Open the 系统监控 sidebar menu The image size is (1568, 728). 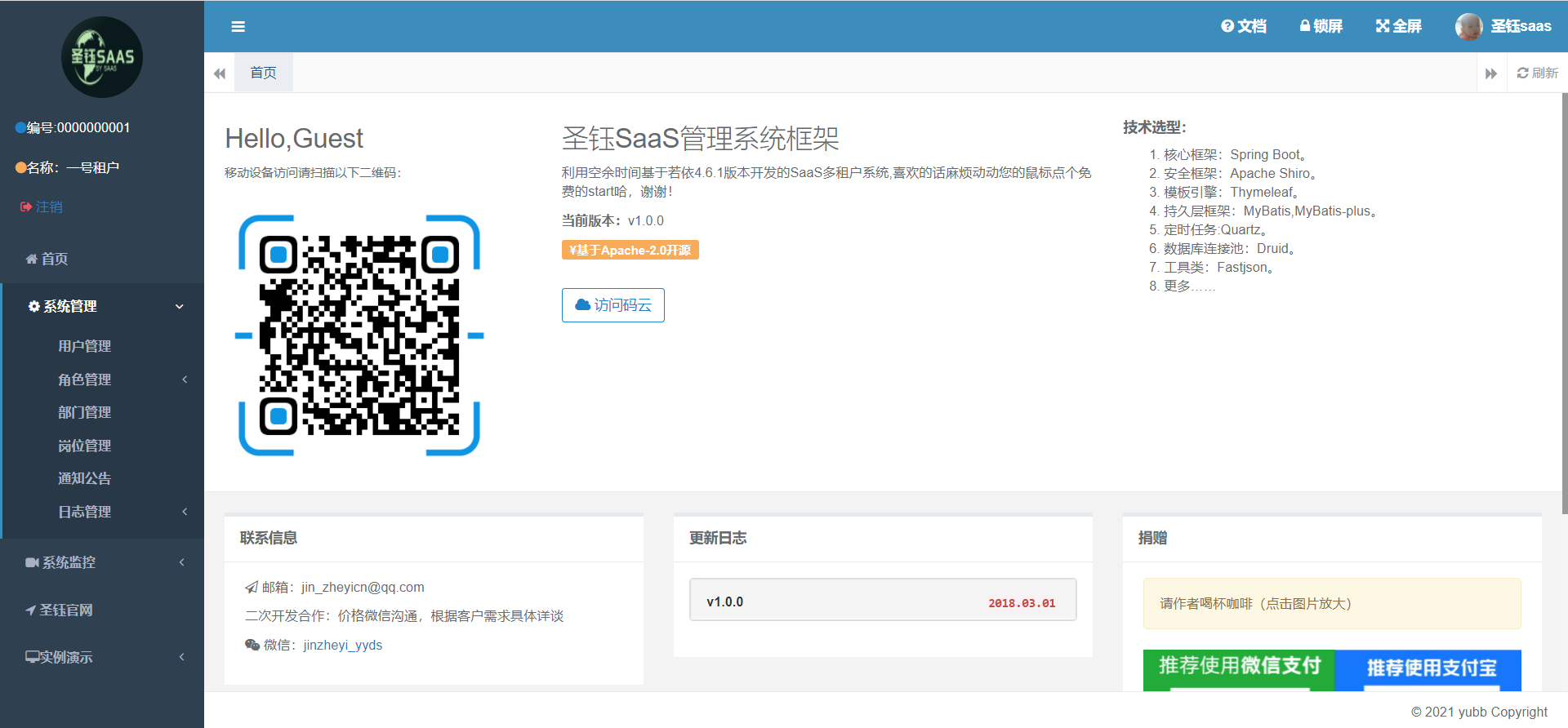point(102,562)
